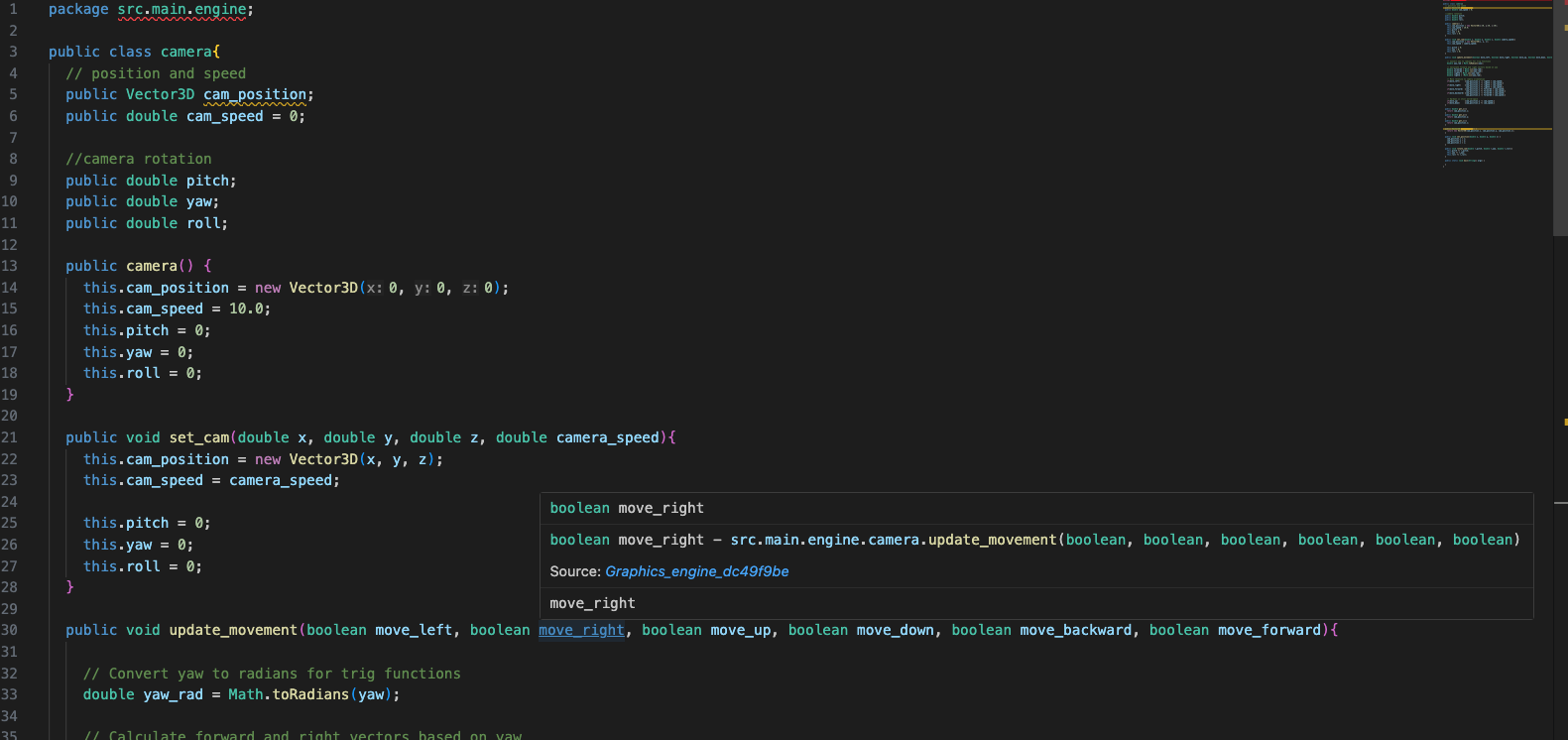1568x740 pixels.
Task: Place cursor on the move_left parameter
Action: coord(414,630)
